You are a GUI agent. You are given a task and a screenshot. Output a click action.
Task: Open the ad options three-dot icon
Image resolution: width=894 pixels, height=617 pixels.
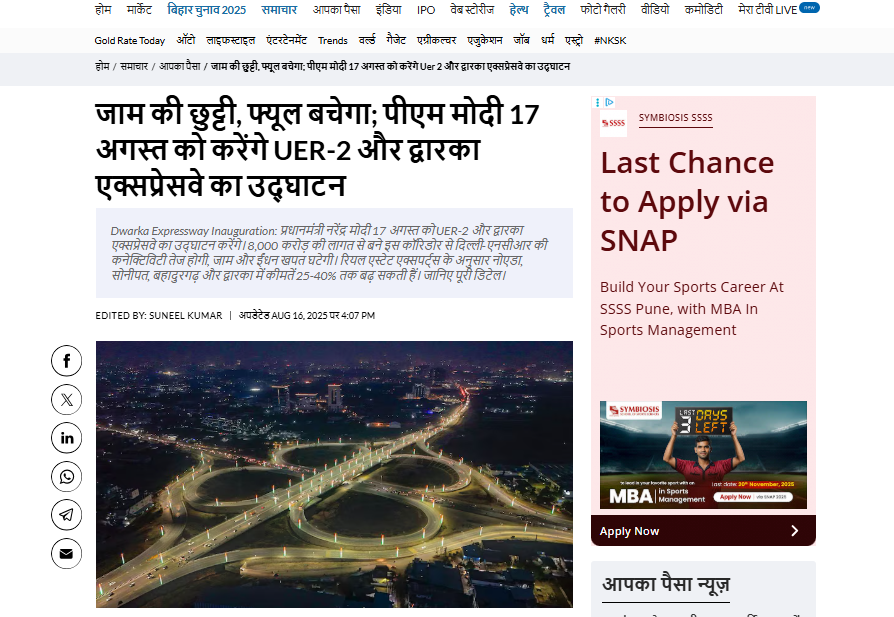(598, 102)
